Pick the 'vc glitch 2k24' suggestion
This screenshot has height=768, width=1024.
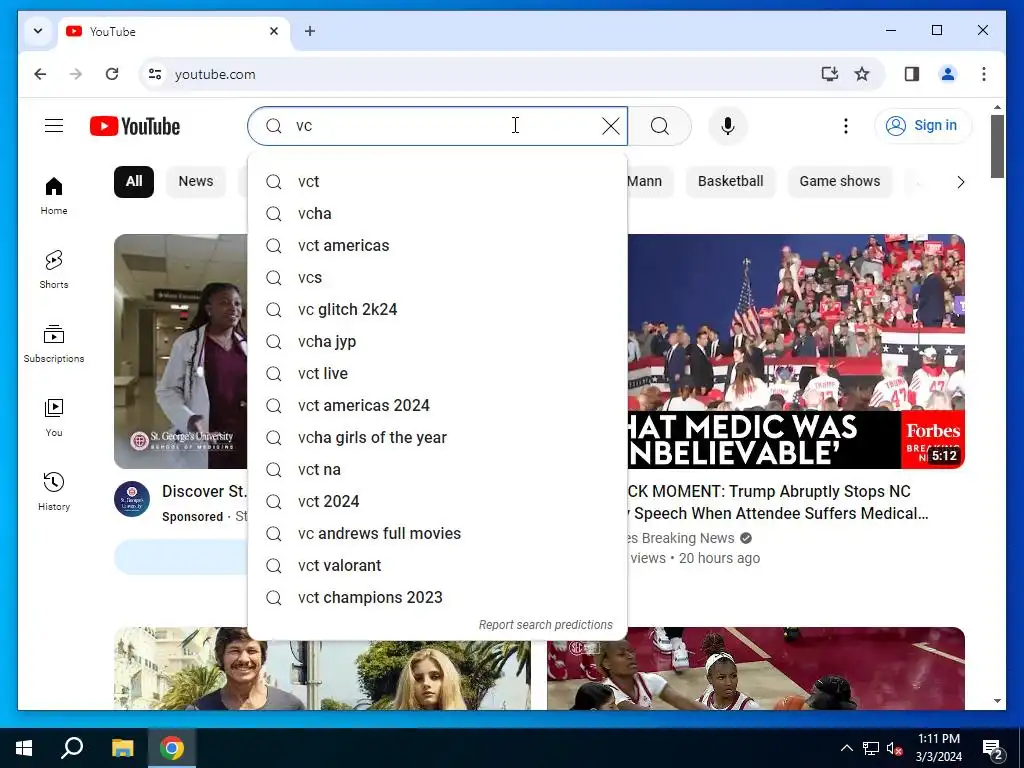(x=438, y=310)
